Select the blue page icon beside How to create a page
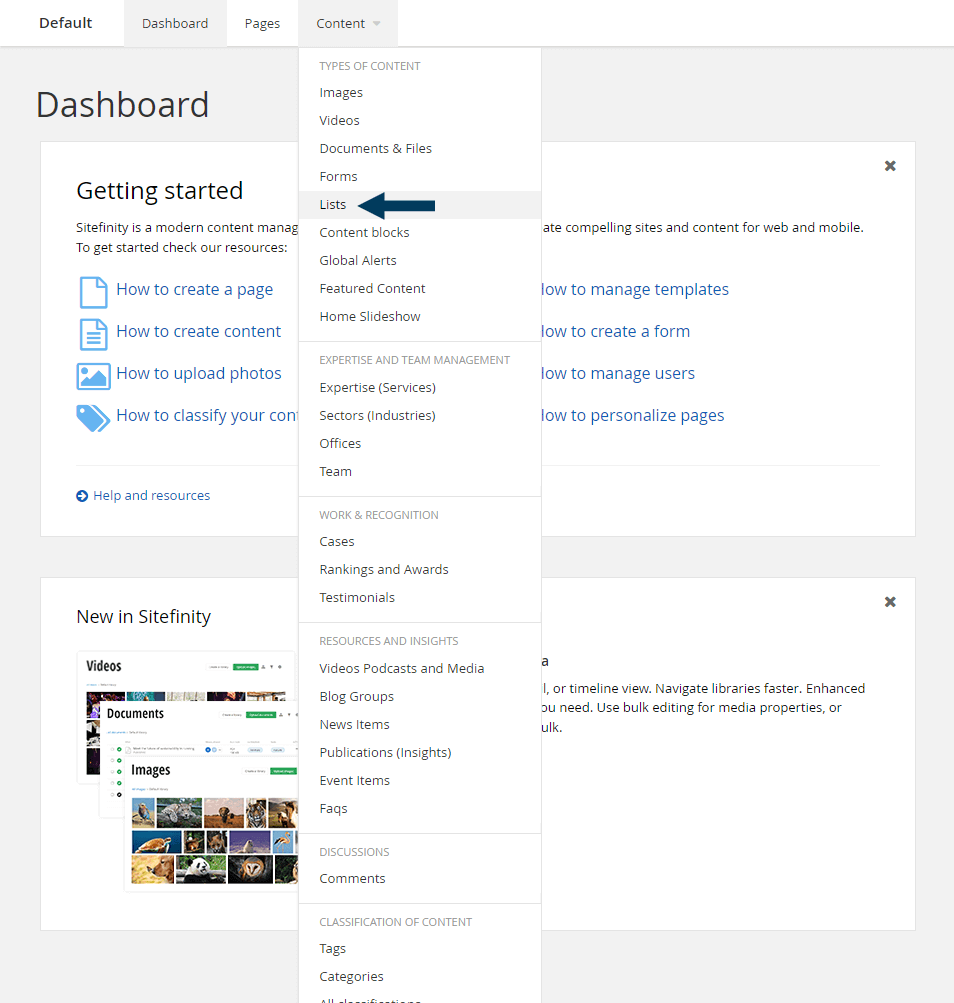 click(92, 289)
